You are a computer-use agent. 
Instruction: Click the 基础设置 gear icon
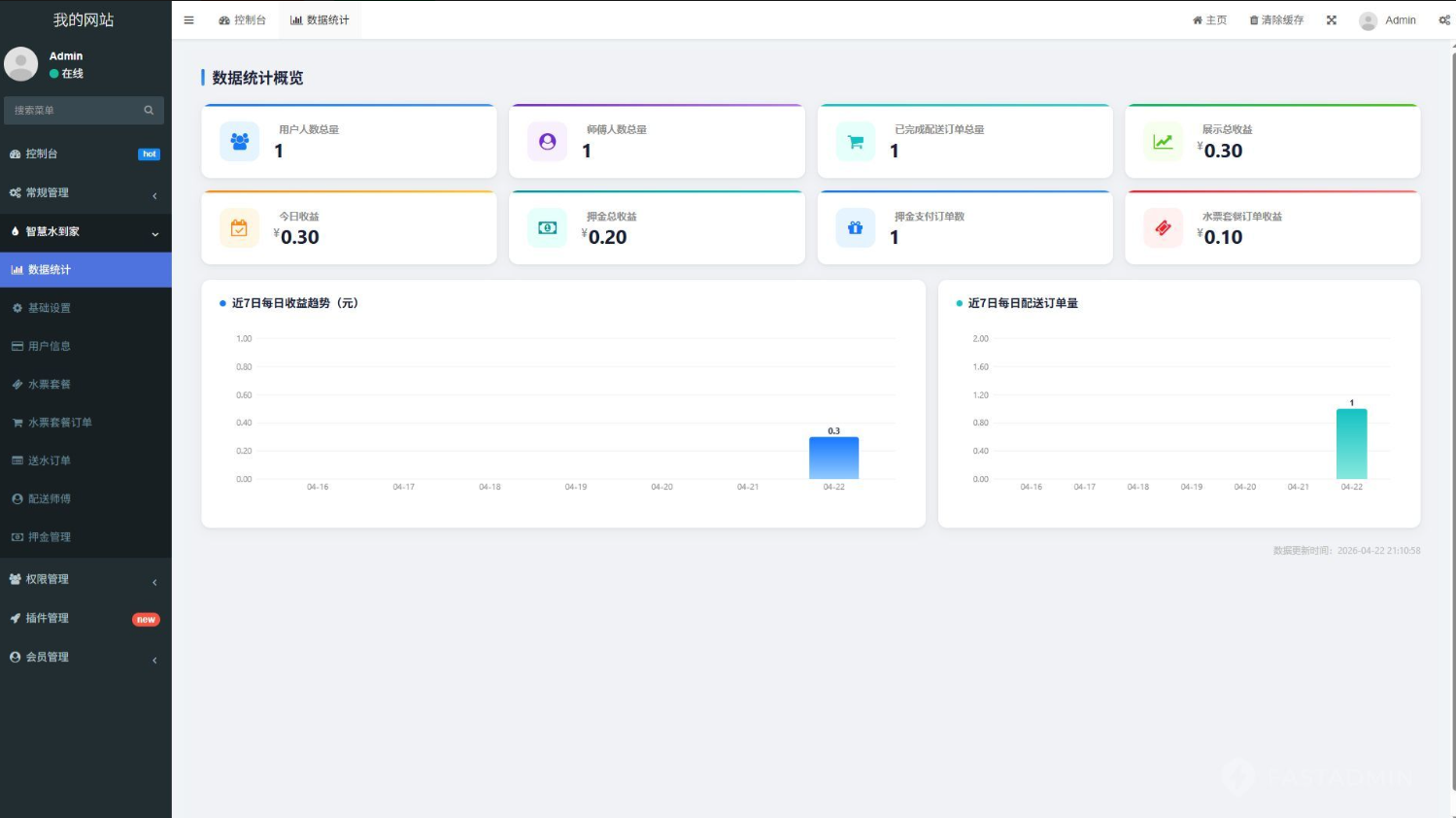[17, 308]
